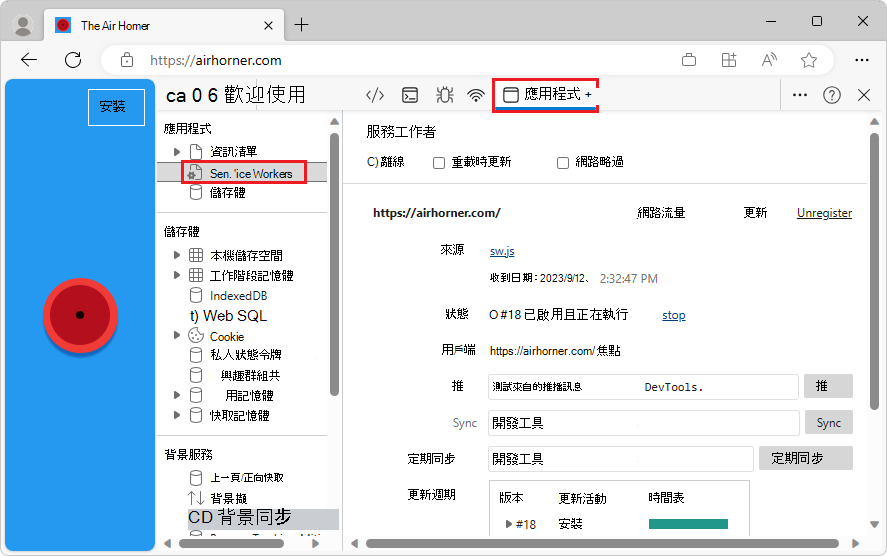Select 背景擷 fetch item

pyautogui.click(x=229, y=498)
